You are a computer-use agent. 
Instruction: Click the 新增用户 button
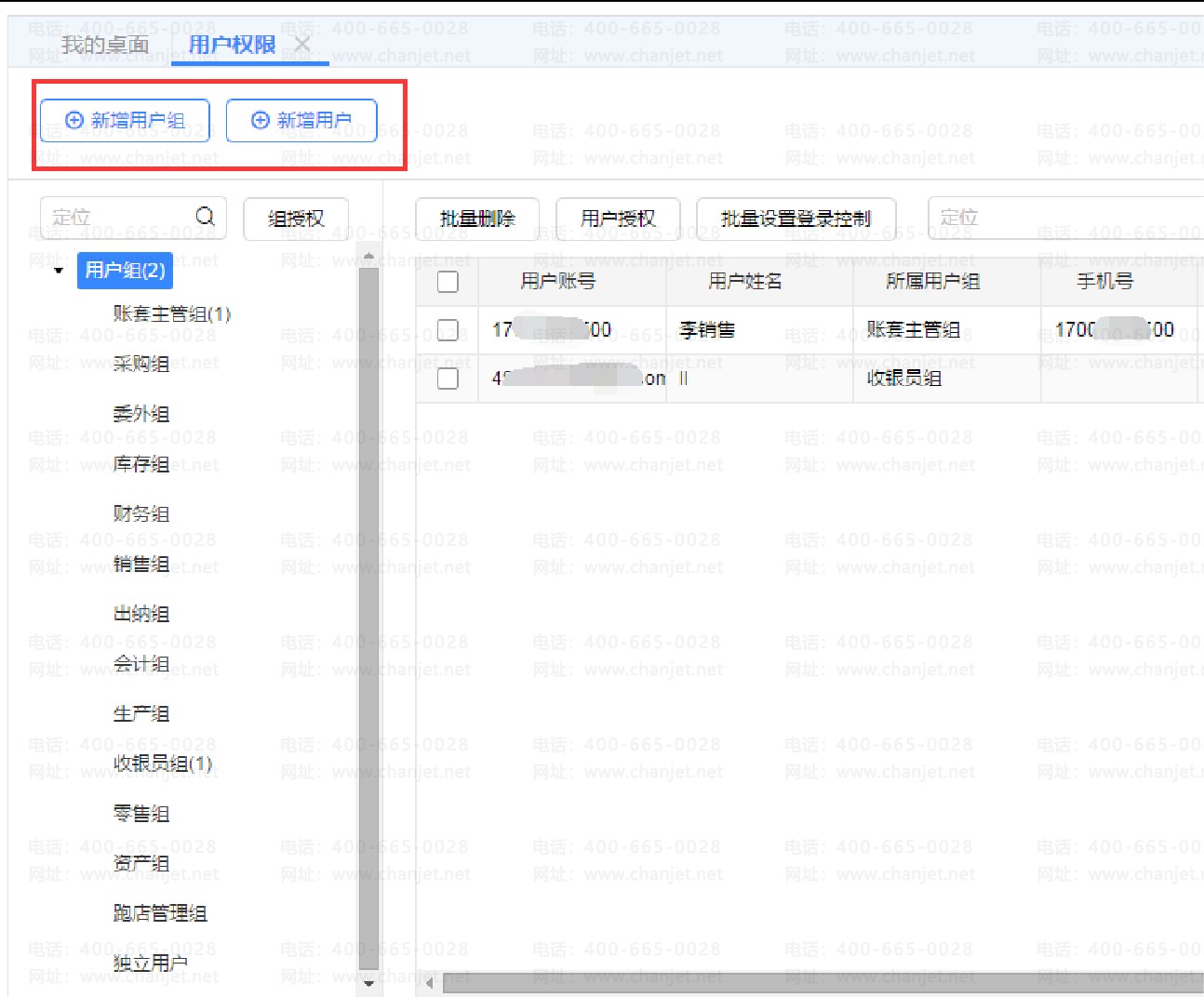301,121
